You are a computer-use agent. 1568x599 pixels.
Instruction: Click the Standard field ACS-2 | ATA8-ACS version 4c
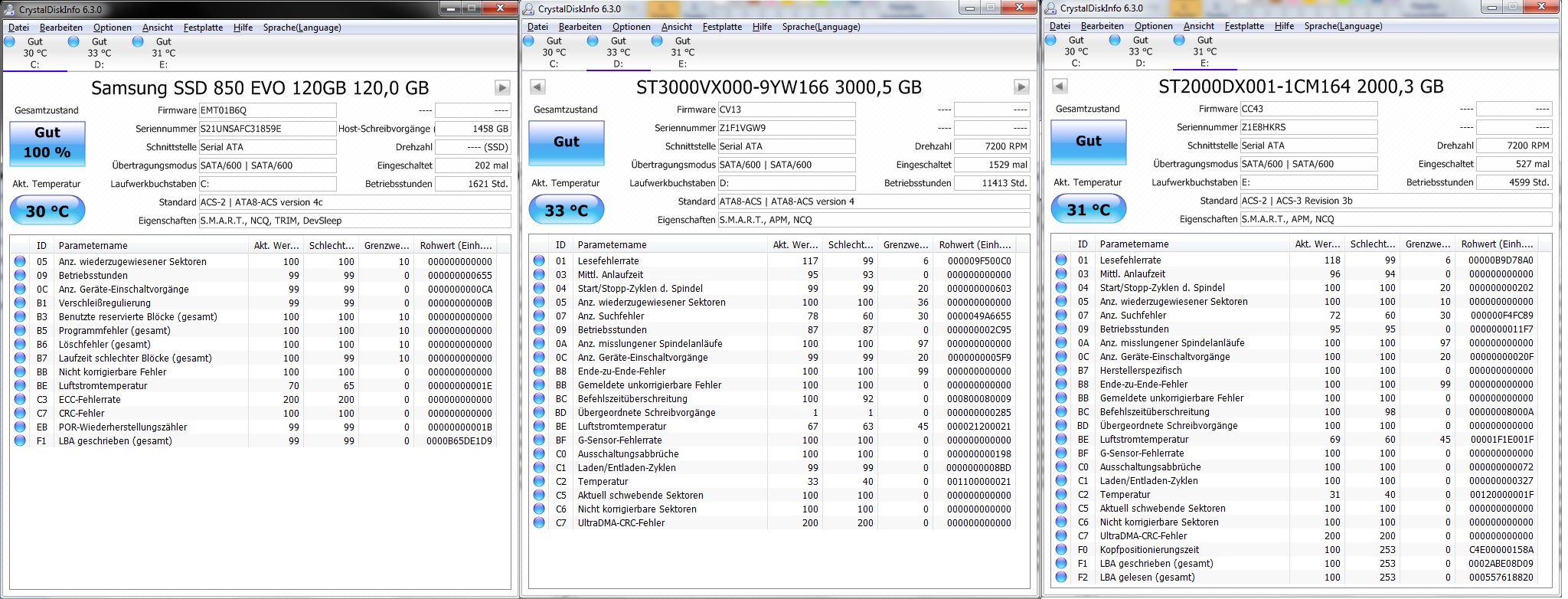(x=354, y=202)
